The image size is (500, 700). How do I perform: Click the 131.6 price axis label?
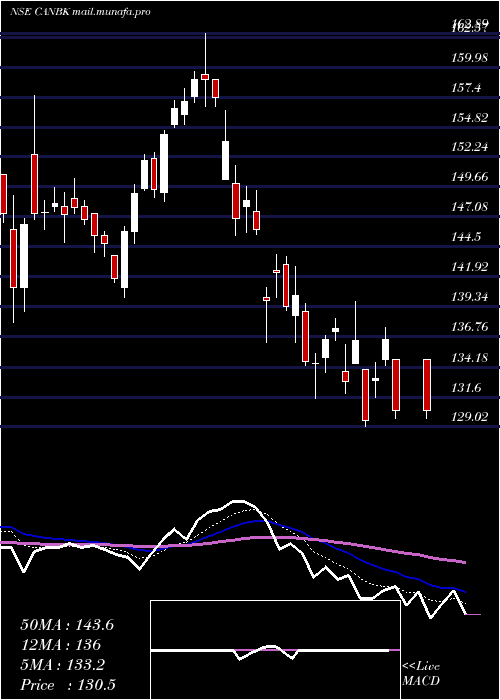pyautogui.click(x=466, y=388)
